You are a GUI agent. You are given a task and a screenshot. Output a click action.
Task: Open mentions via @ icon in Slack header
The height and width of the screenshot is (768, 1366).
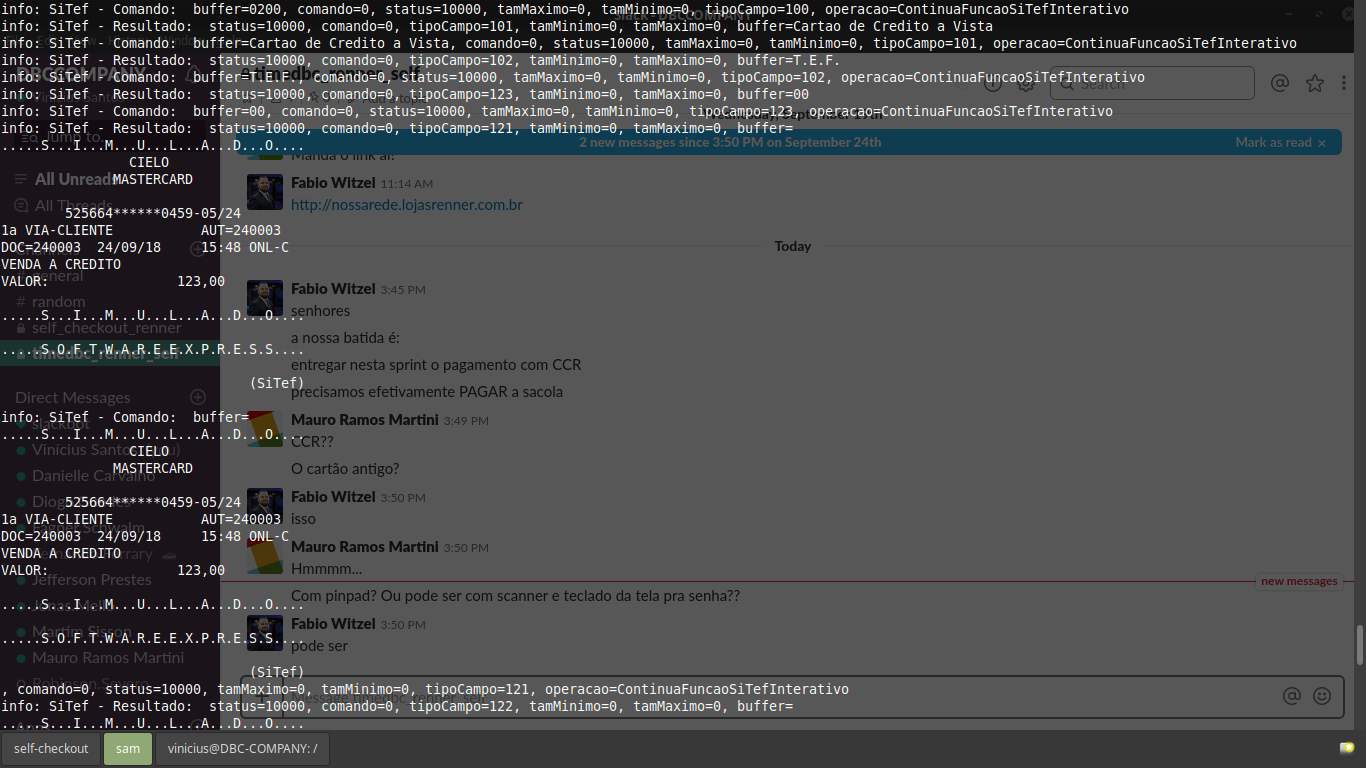point(1279,83)
